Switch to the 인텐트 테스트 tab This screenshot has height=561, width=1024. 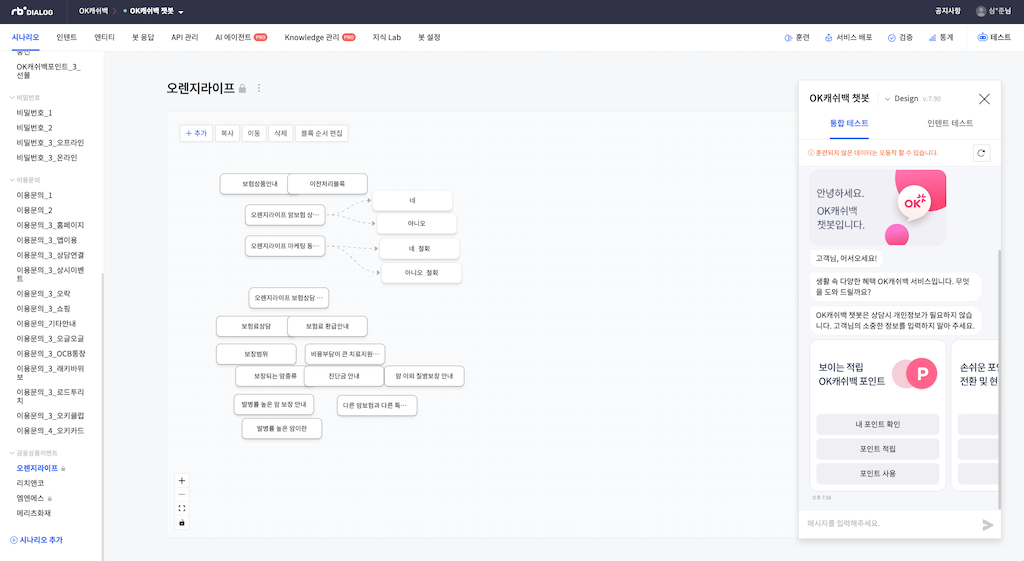(949, 123)
